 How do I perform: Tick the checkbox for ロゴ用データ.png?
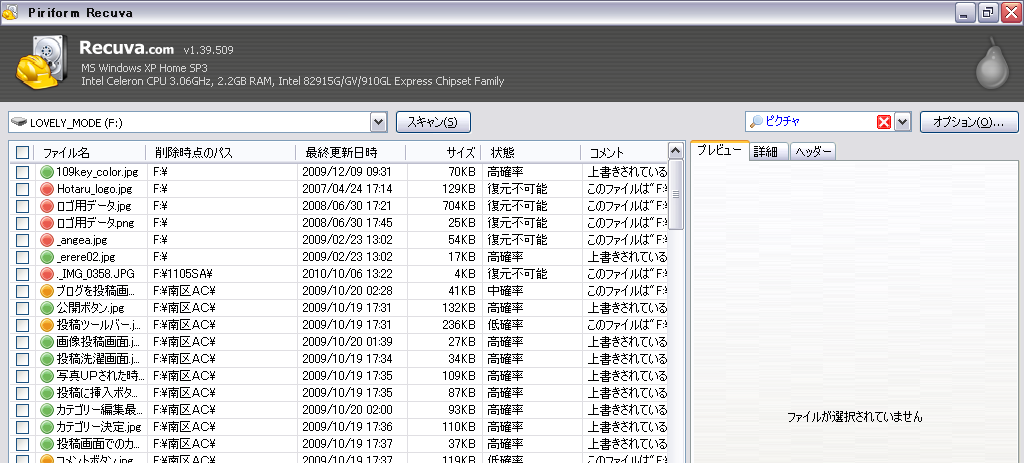tap(23, 223)
